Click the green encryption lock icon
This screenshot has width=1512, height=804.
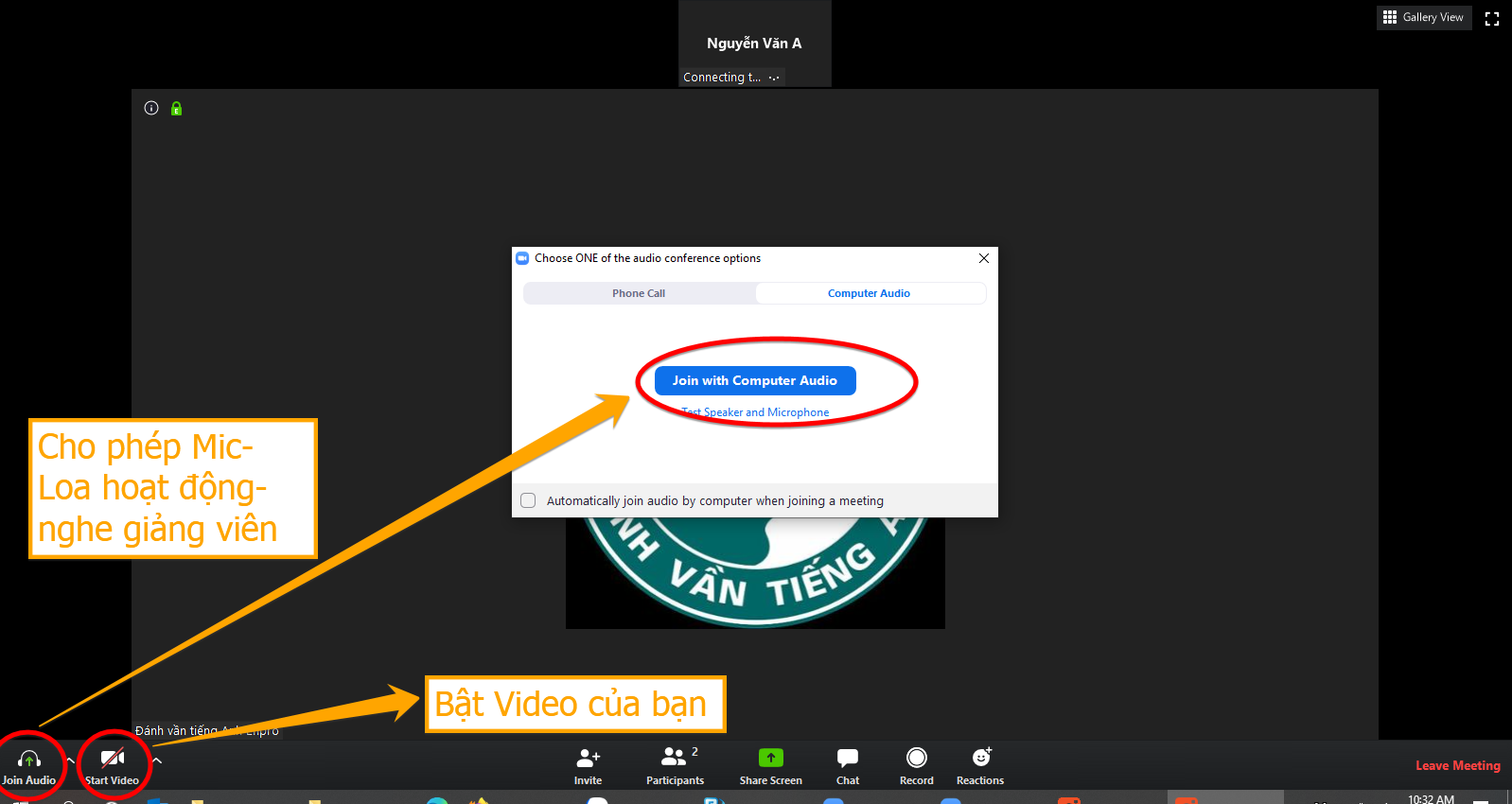coord(176,109)
